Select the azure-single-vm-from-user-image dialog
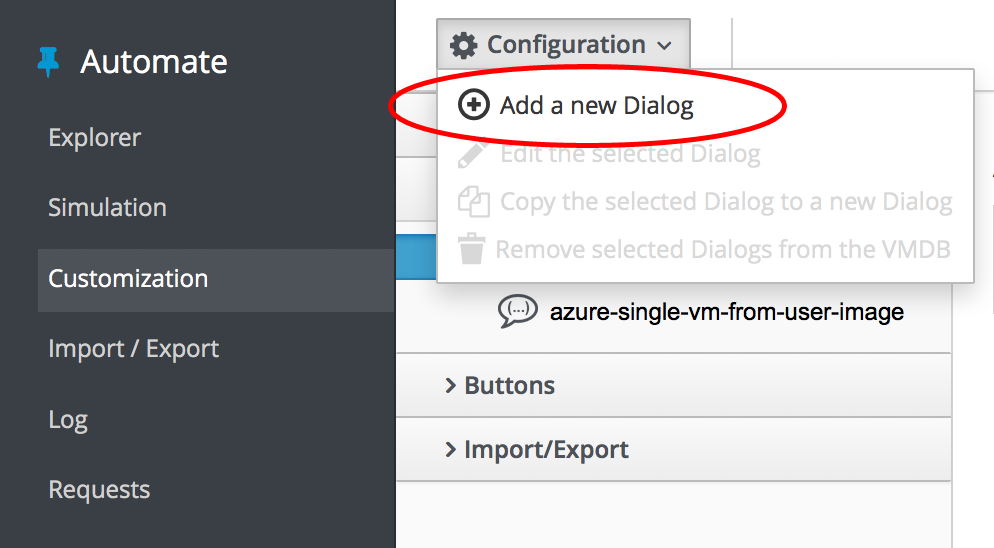This screenshot has height=548, width=994. pyautogui.click(x=726, y=312)
